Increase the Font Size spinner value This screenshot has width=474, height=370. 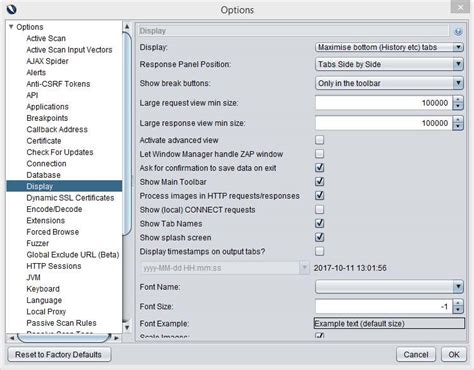[458, 303]
